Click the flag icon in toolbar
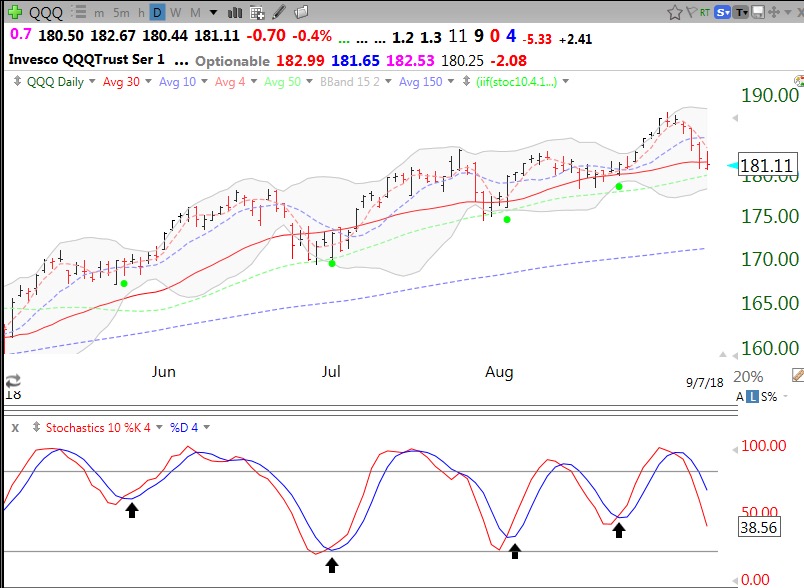This screenshot has width=804, height=588. pos(691,11)
